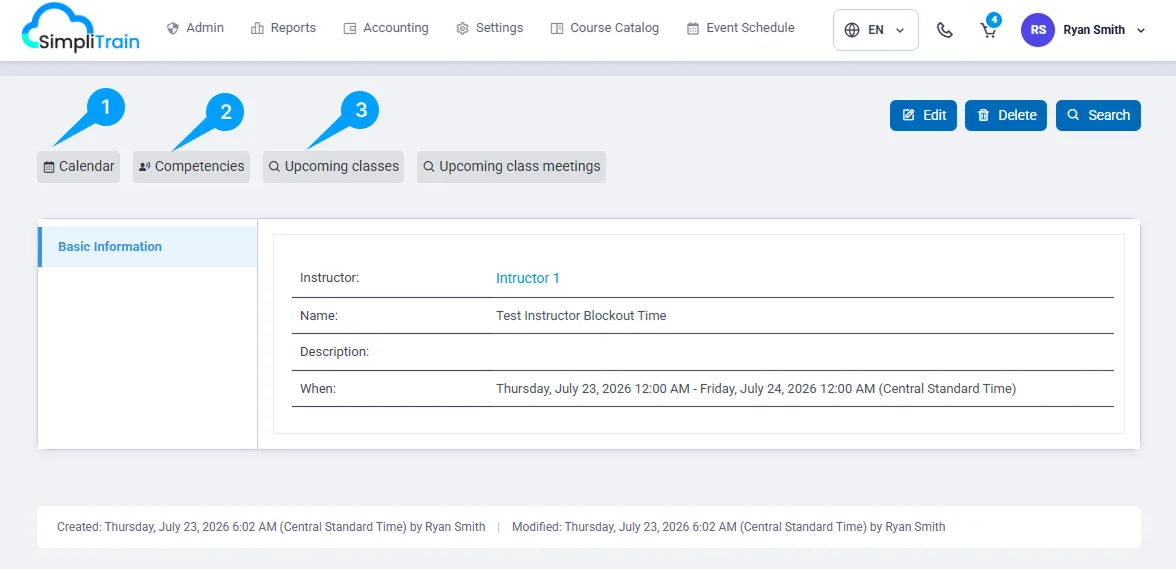Select the Basic Information tab
Screen dimensions: 1176x569
[148, 247]
